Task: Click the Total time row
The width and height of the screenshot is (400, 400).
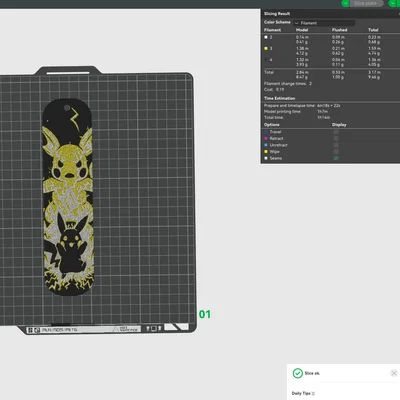Action: tap(297, 118)
